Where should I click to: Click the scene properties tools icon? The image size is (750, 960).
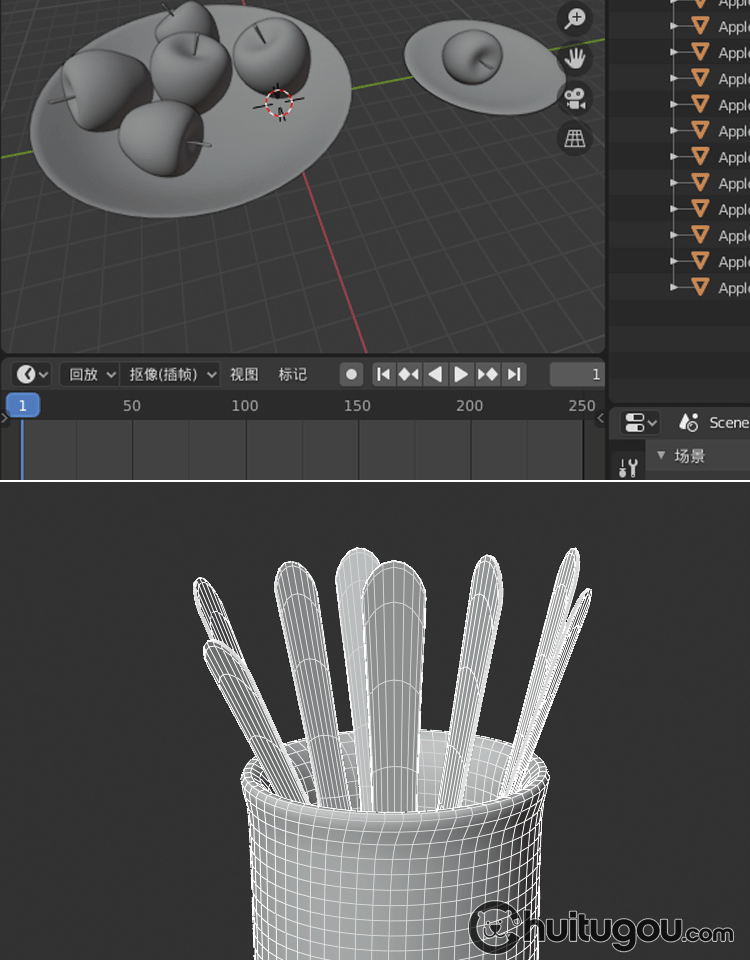(x=628, y=467)
